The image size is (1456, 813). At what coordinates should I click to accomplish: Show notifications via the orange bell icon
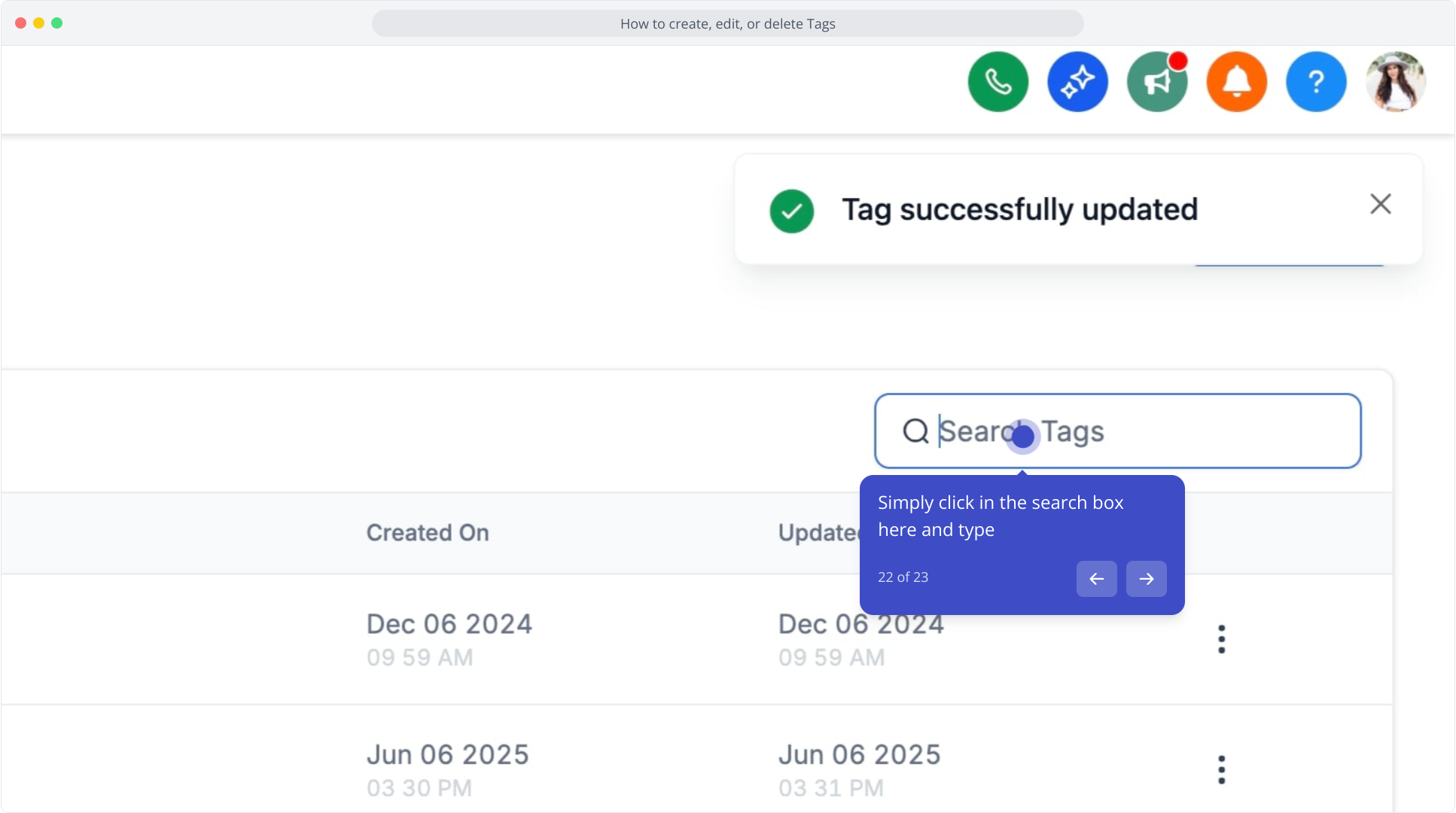1236,82
